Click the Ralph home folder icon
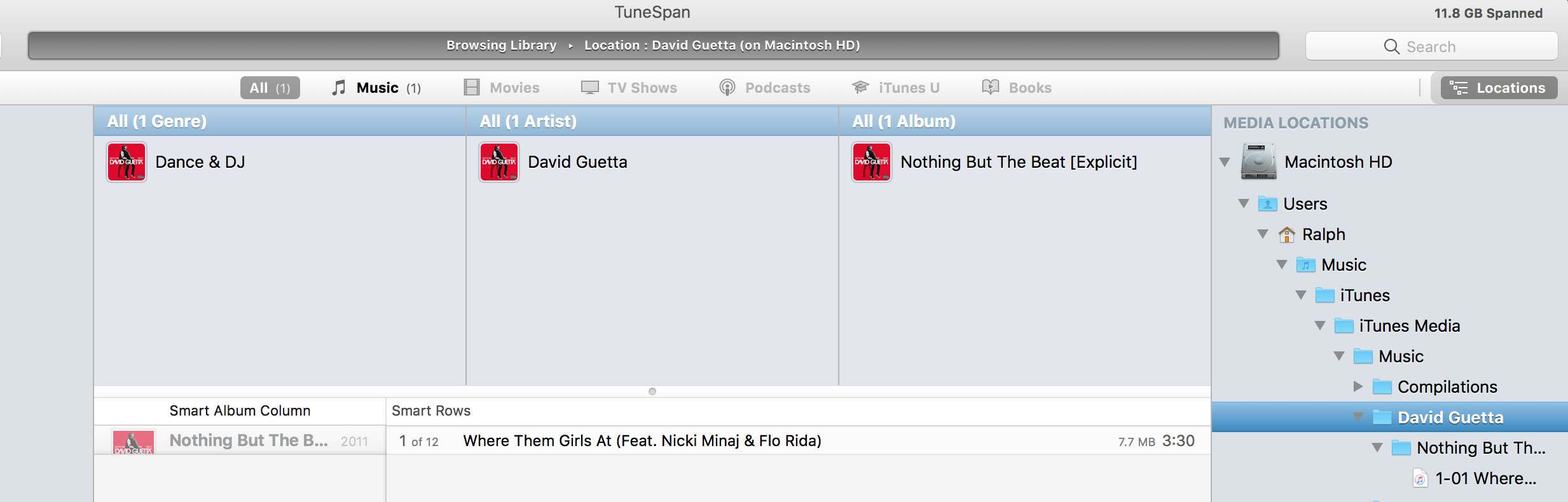 coord(1286,234)
